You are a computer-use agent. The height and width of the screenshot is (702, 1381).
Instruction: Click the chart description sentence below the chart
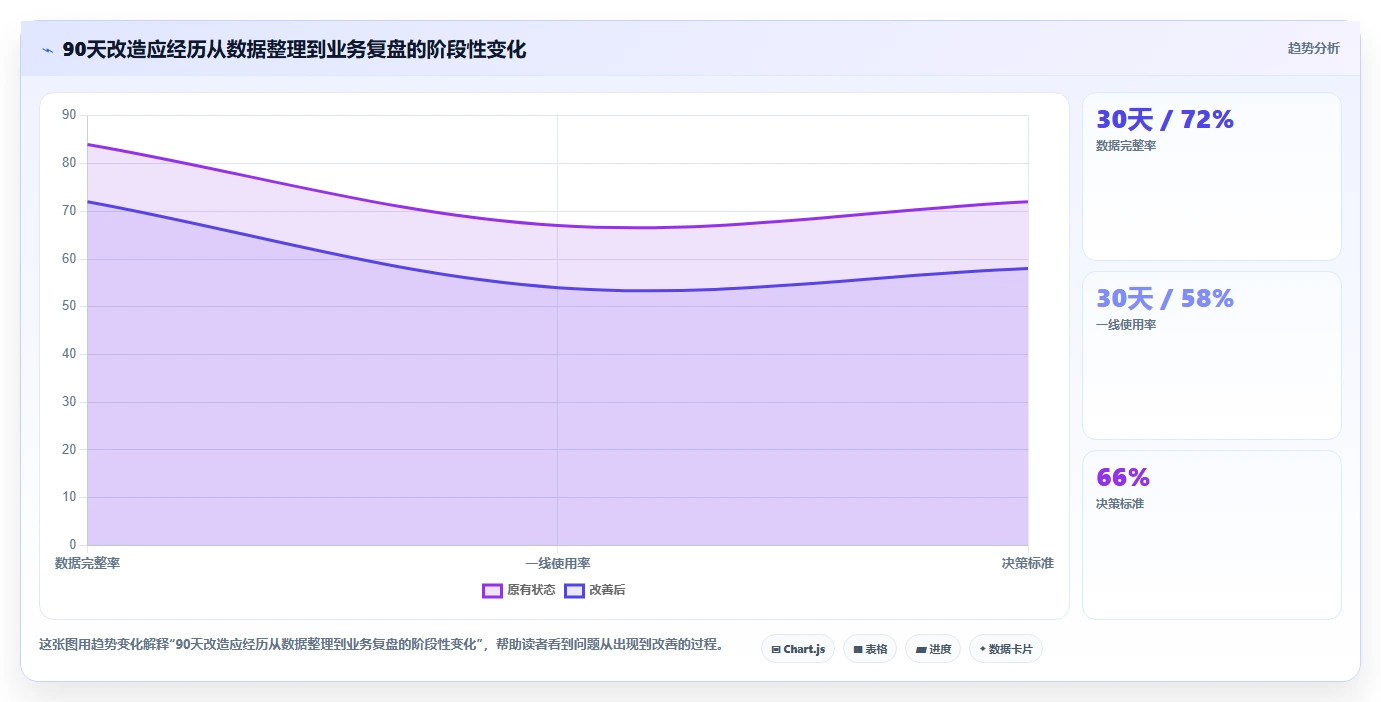coord(381,644)
